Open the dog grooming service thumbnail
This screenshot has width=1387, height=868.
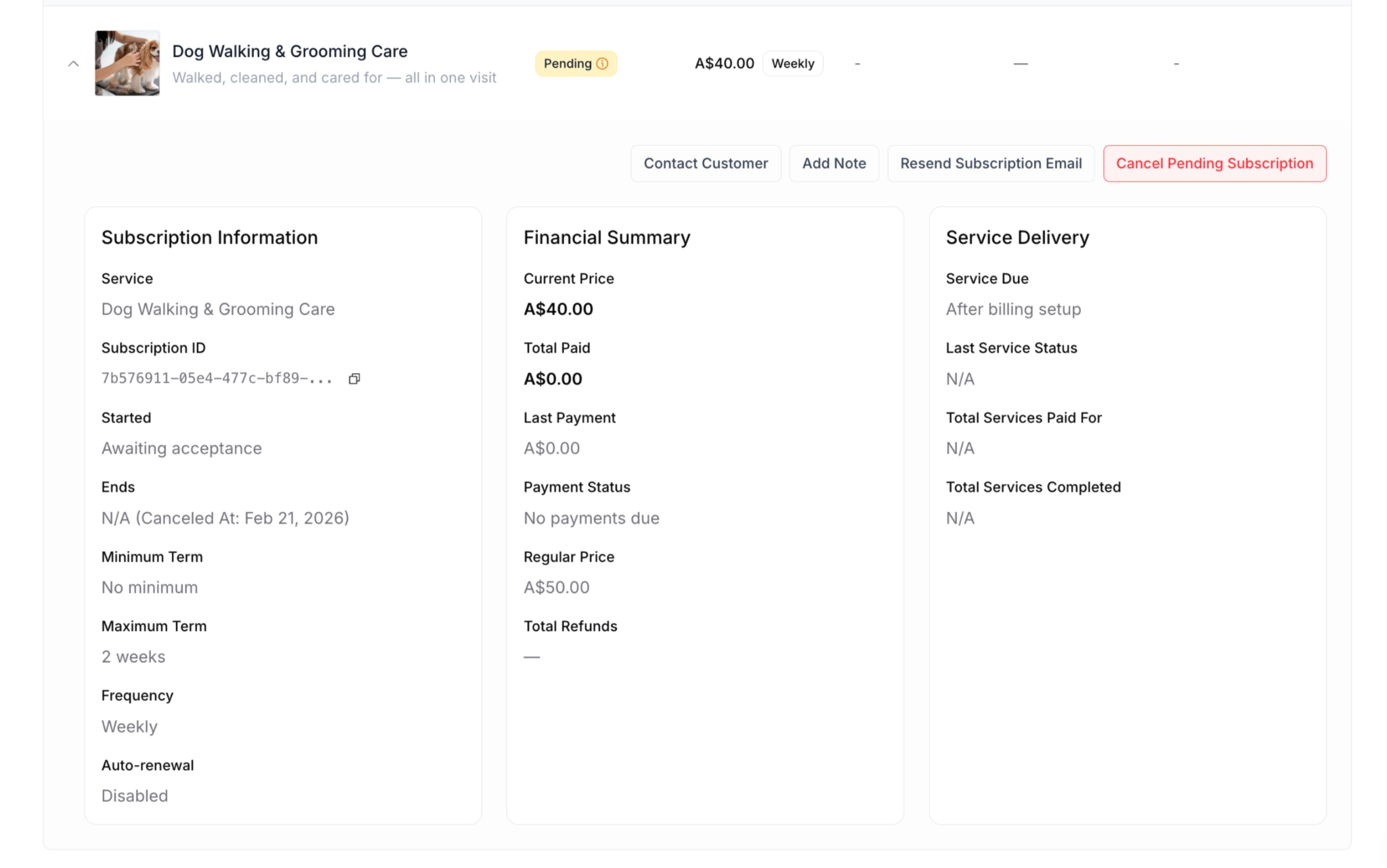(127, 63)
